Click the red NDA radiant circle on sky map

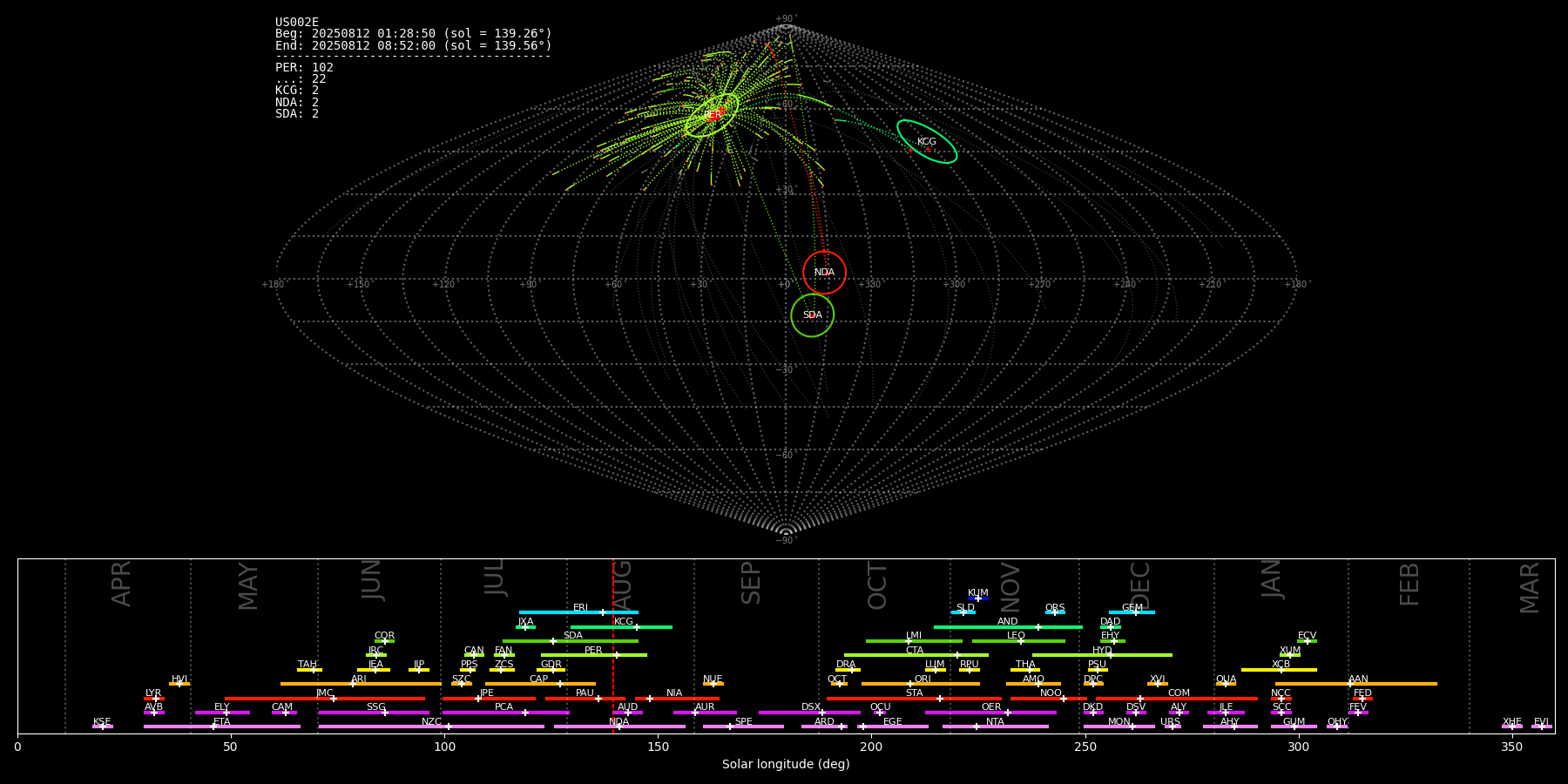coord(824,273)
